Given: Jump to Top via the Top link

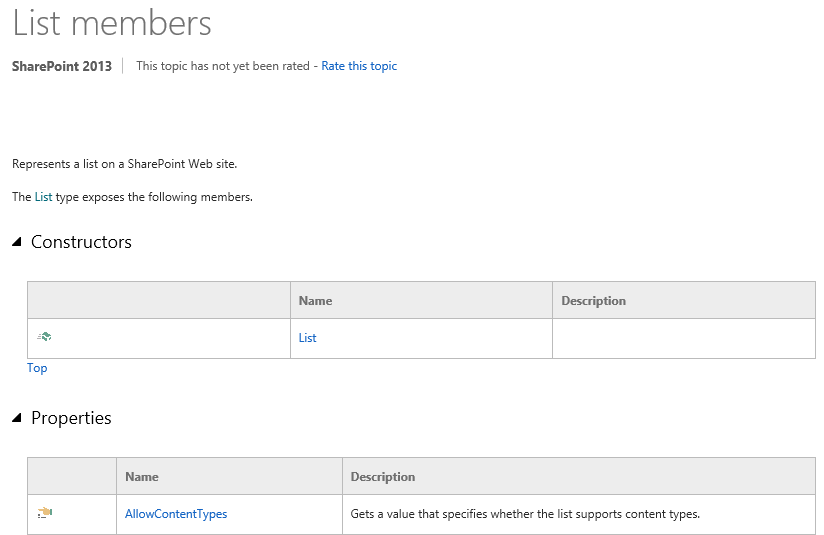Looking at the screenshot, I should tap(37, 368).
